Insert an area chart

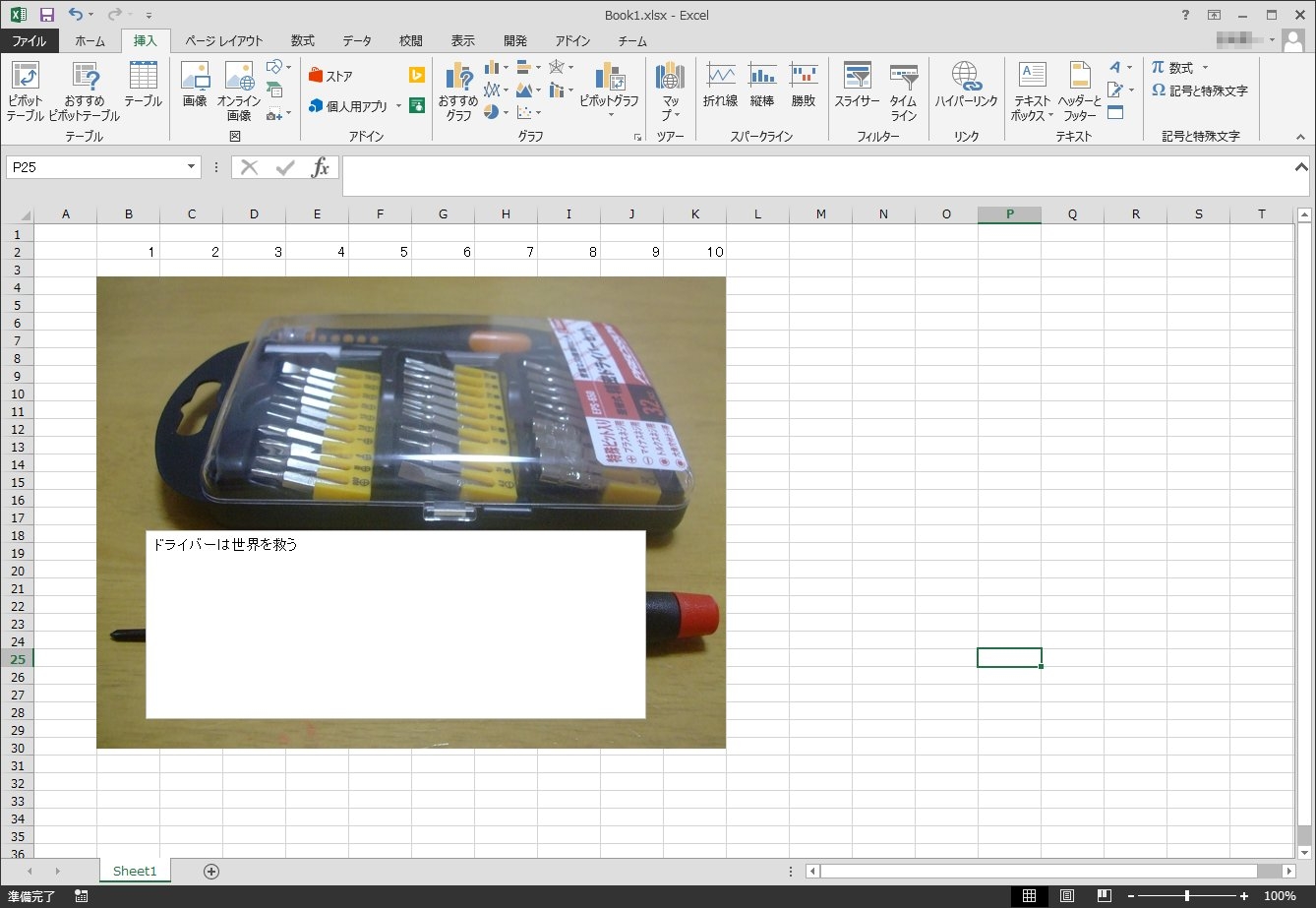[528, 91]
